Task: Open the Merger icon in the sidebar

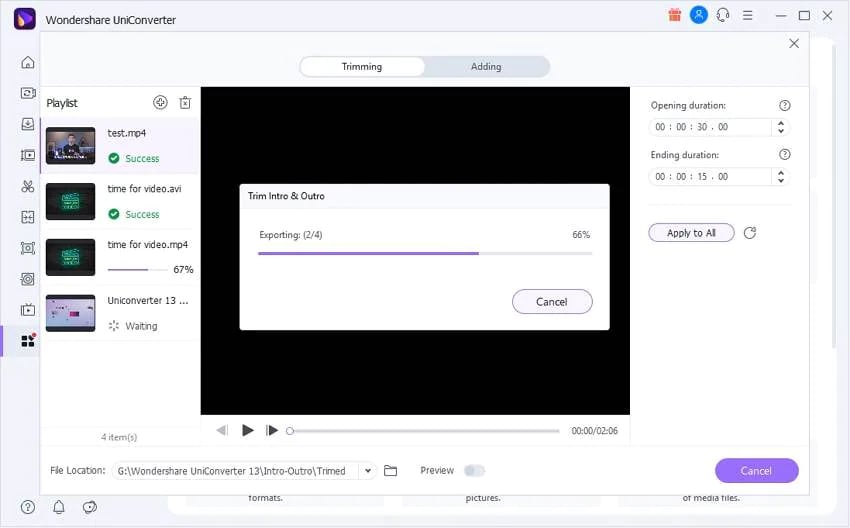Action: [x=28, y=217]
